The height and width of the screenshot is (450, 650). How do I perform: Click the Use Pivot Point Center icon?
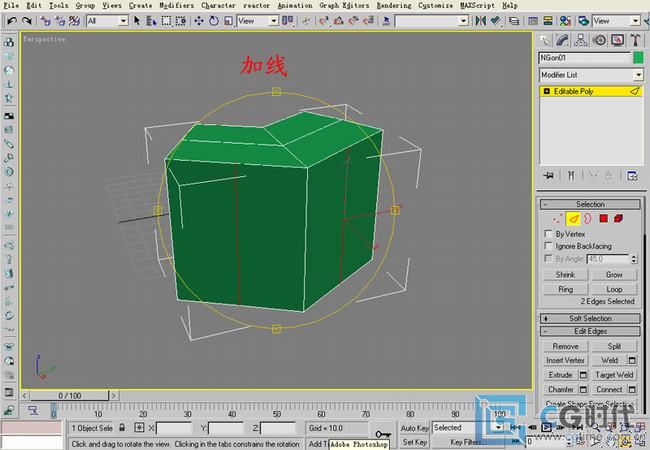tap(287, 21)
